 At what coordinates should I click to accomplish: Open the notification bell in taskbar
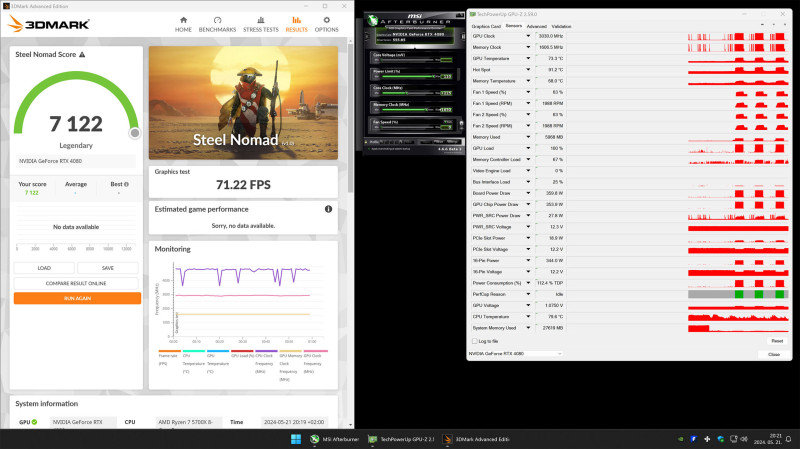click(789, 439)
